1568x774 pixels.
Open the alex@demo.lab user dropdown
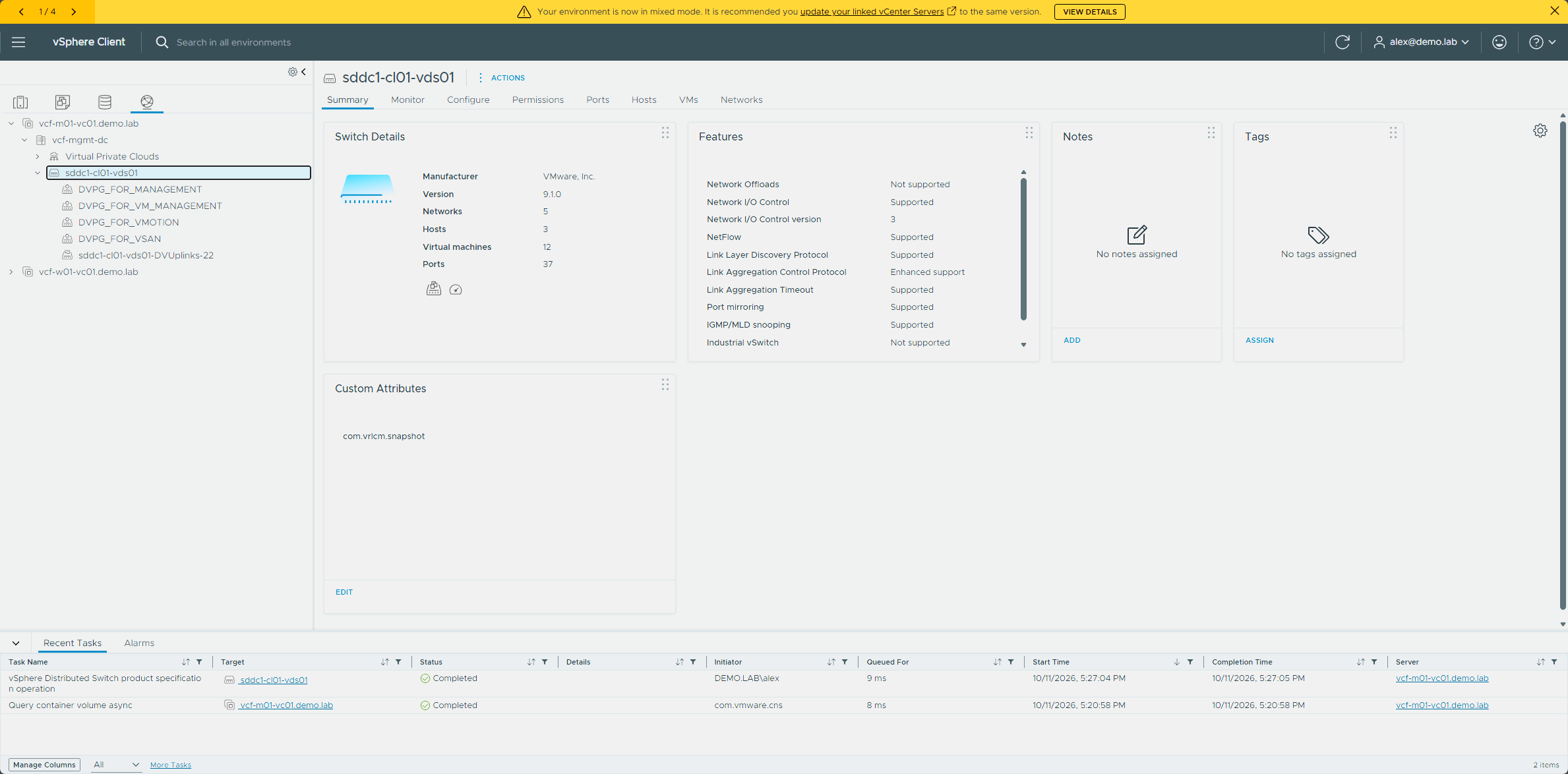point(1422,42)
